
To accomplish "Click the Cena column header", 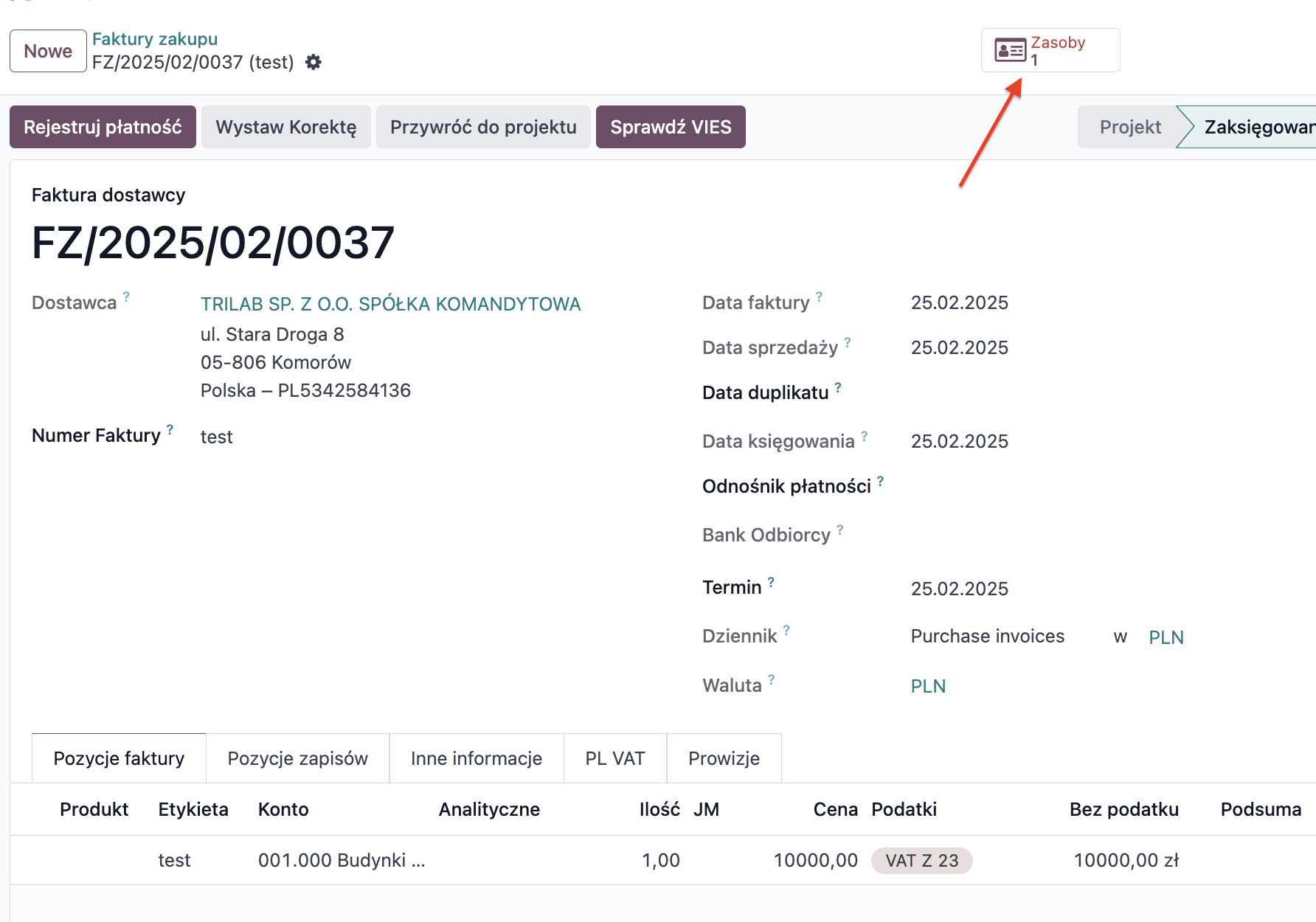I will coord(835,809).
